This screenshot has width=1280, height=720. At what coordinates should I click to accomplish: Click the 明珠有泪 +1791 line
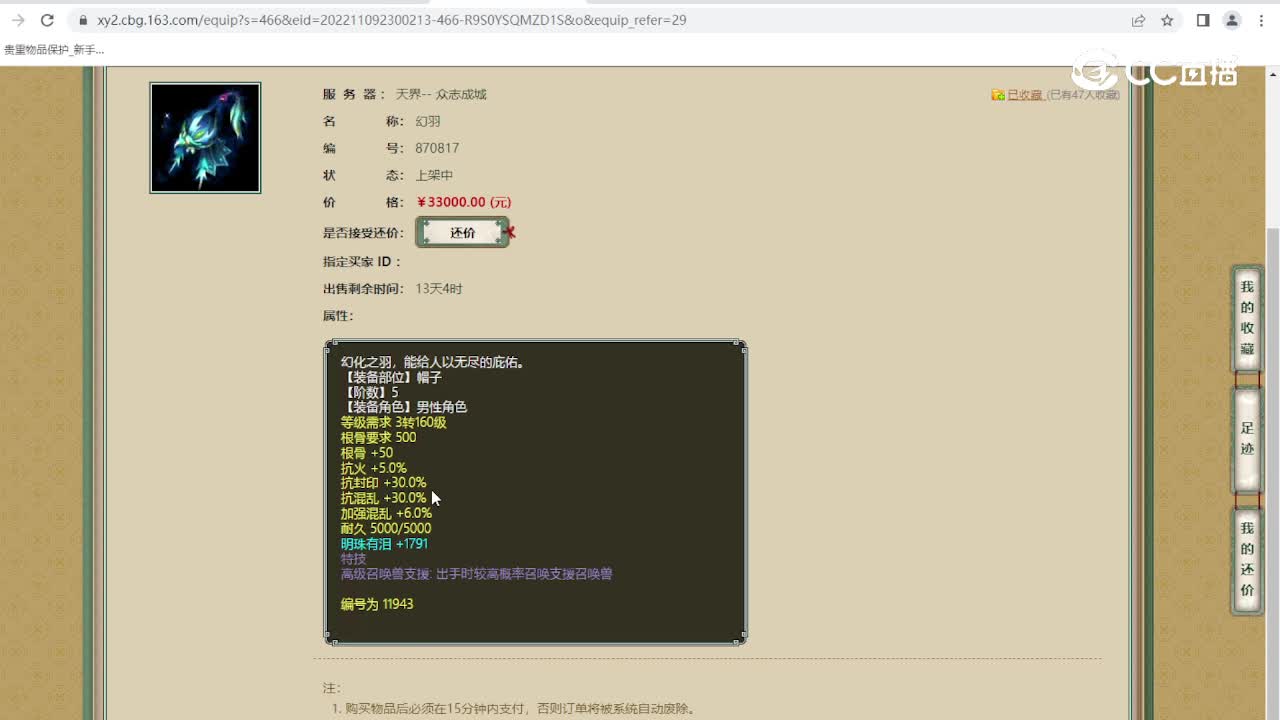384,544
